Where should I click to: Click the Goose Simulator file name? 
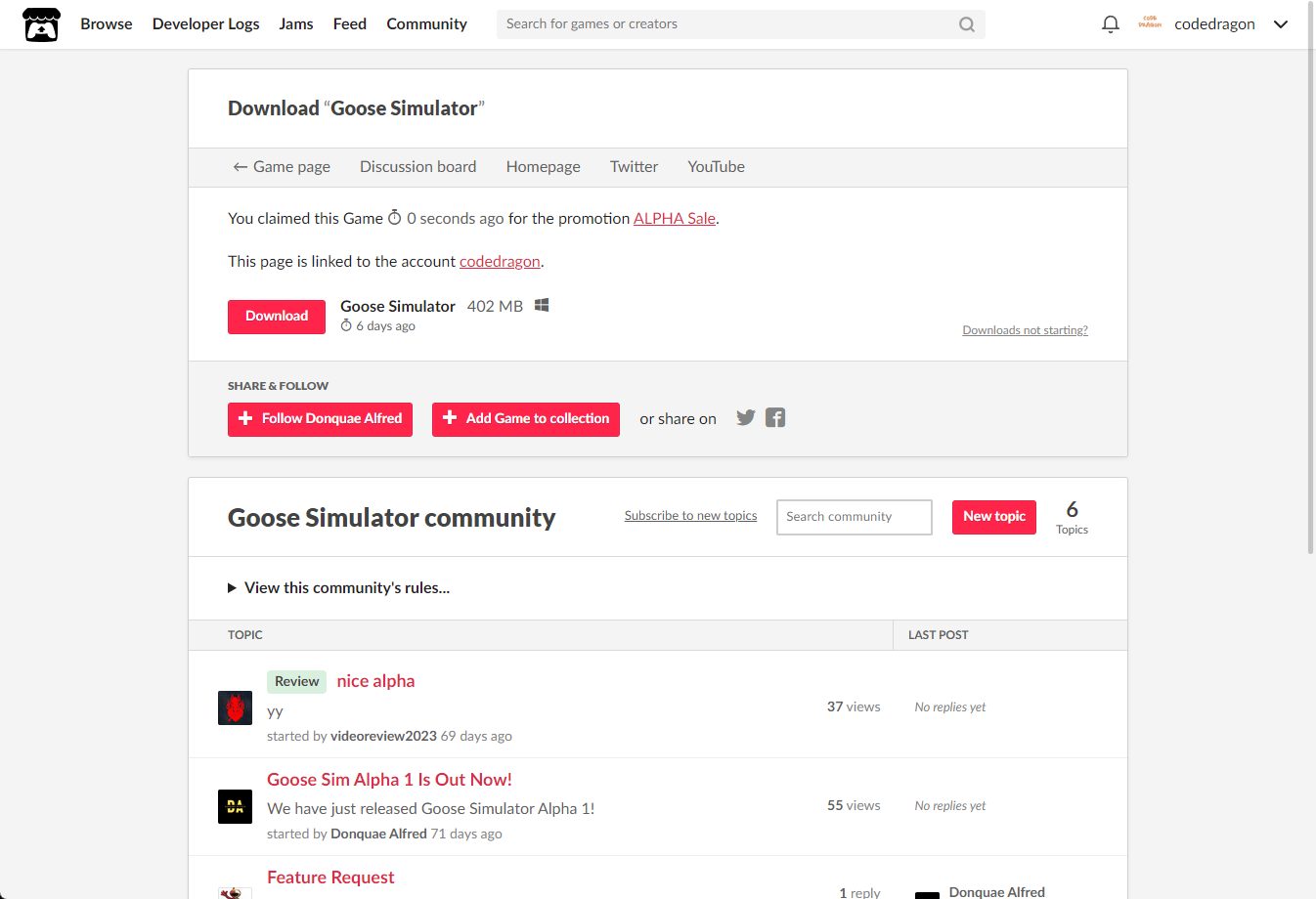[398, 306]
